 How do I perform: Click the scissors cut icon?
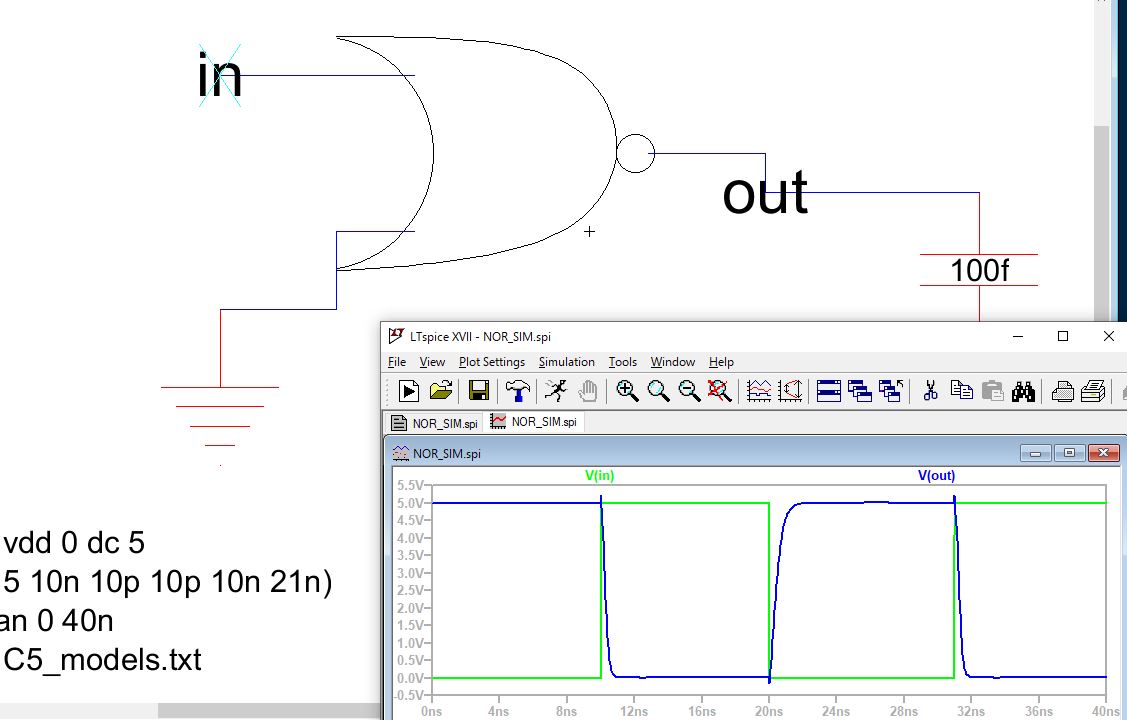(930, 391)
